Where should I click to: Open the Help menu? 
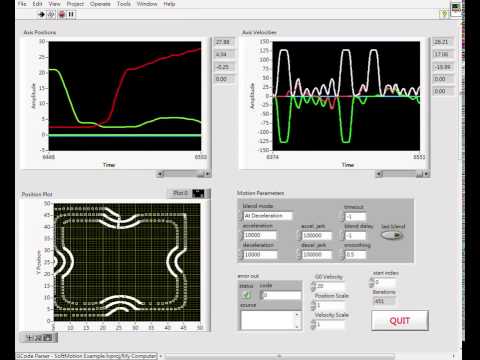pos(169,4)
